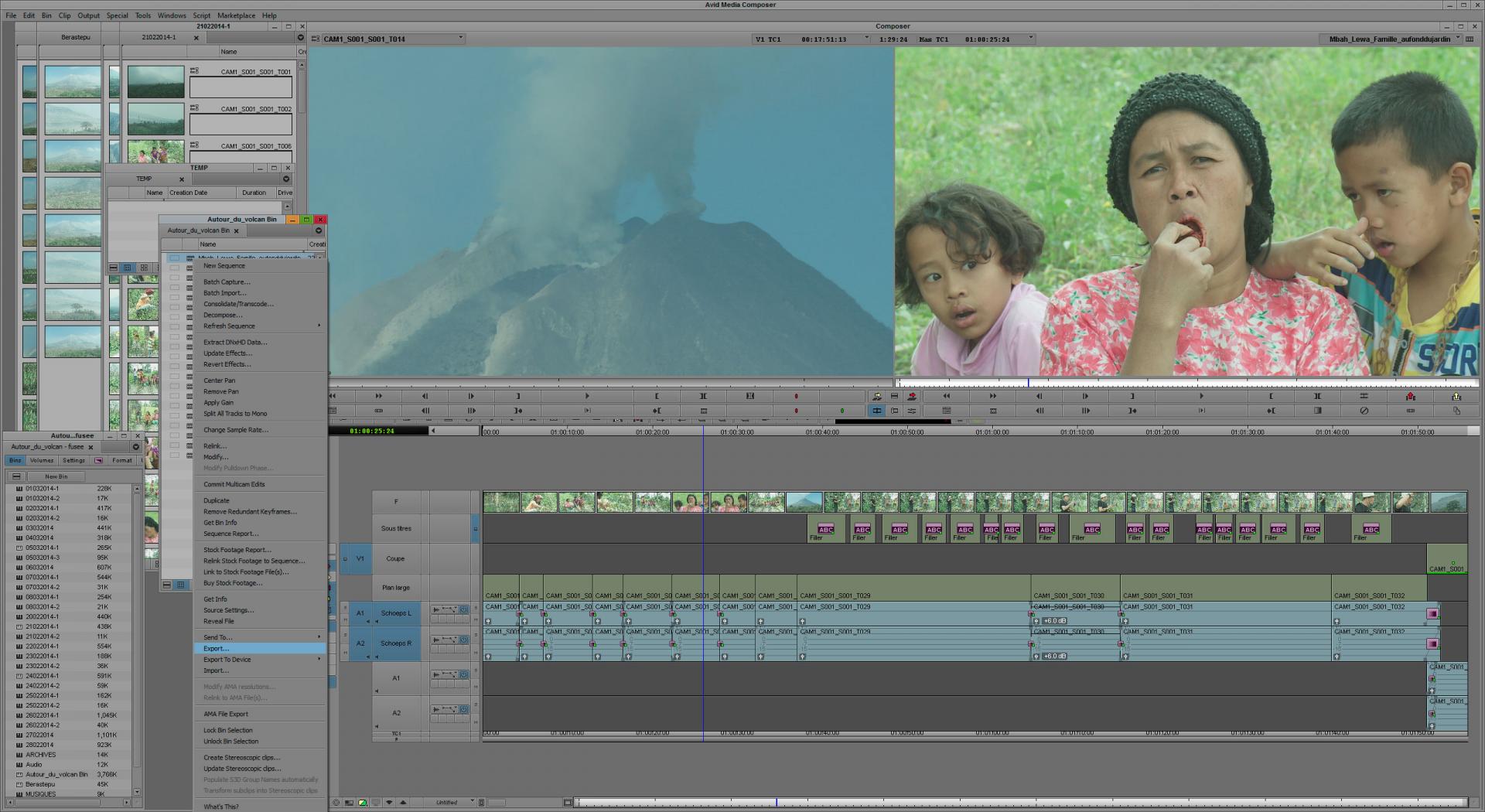Open Autour_du_volcan Bin fast menu arrow
Screen dimensions: 1485x812
318,230
